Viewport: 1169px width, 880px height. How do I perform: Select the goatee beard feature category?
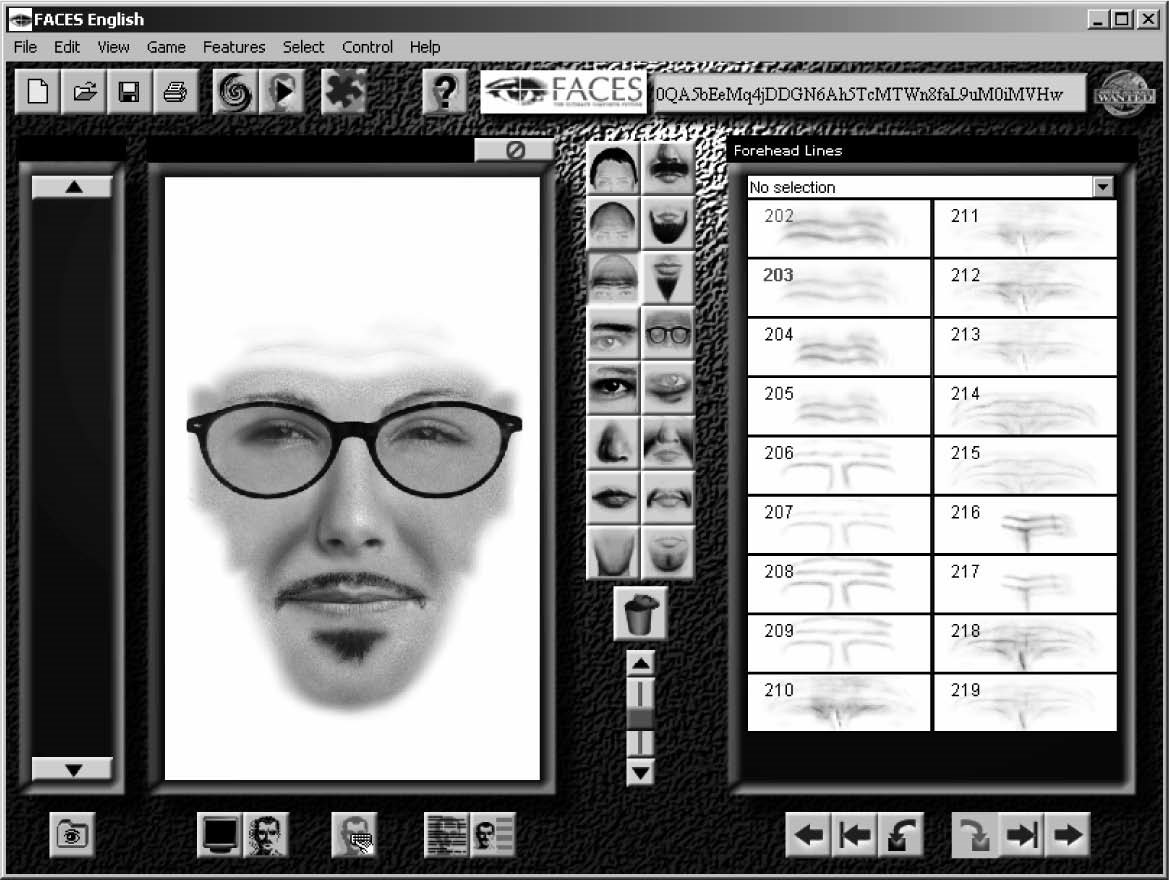tap(668, 277)
